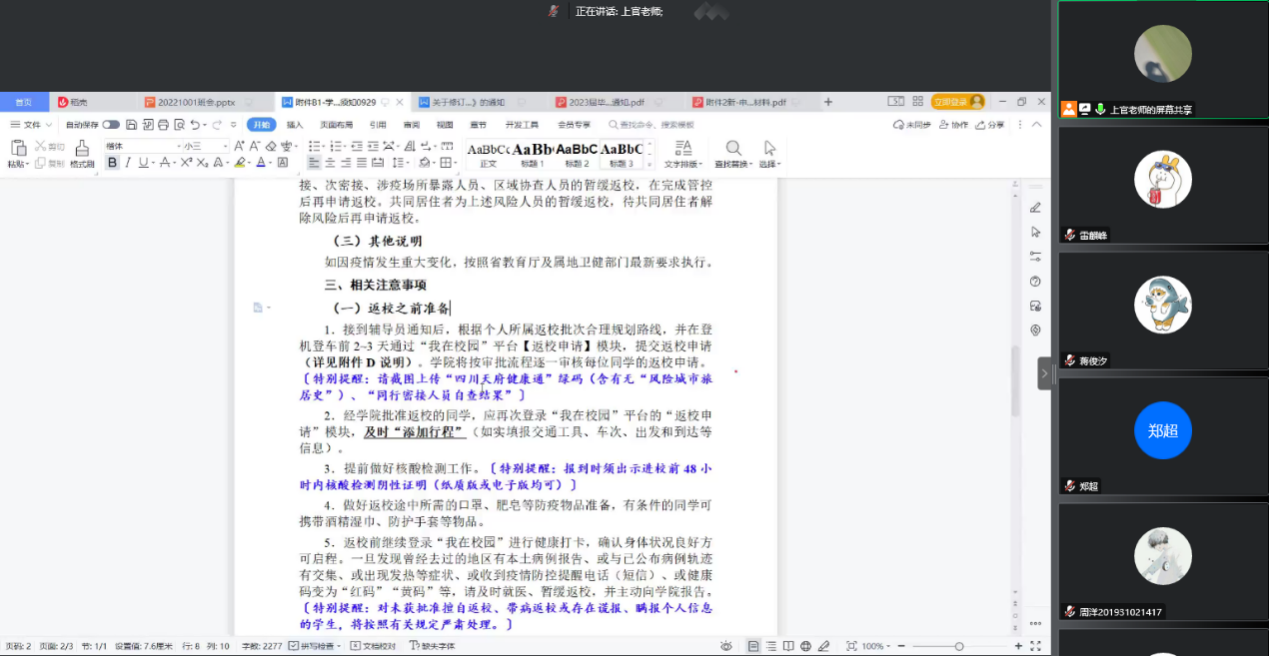
Task: Toggle Bold formatting
Action: click(112, 163)
